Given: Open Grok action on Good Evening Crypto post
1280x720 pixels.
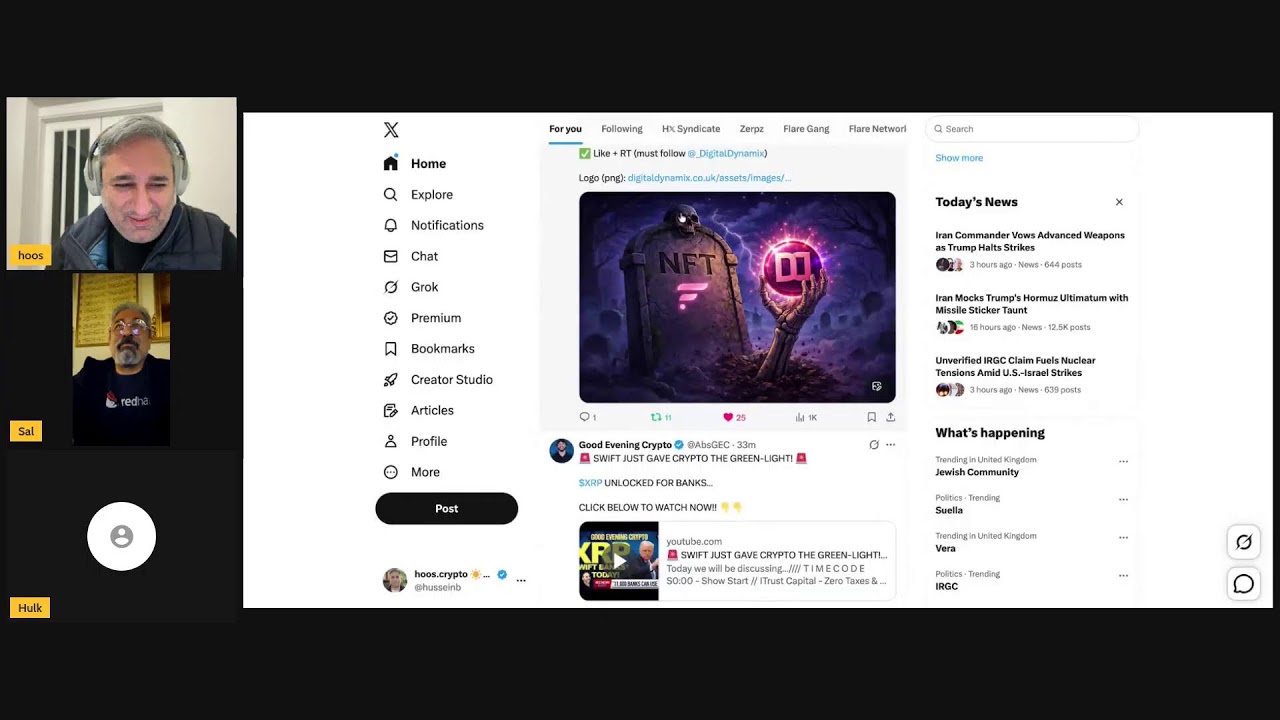Looking at the screenshot, I should click(874, 445).
